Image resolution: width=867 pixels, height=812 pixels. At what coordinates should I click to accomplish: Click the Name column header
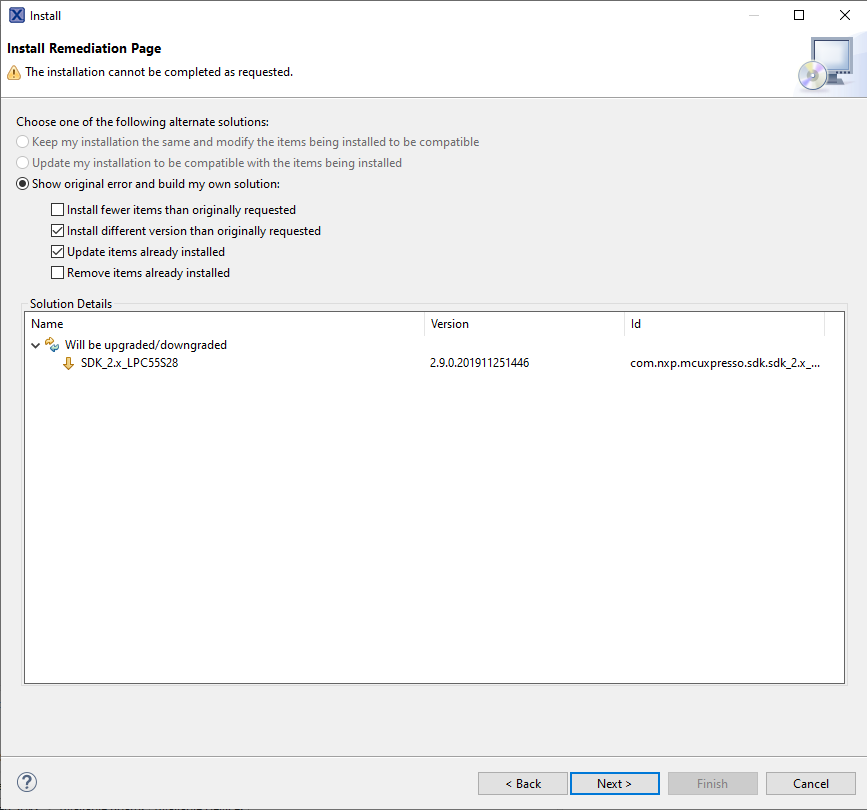[x=47, y=324]
